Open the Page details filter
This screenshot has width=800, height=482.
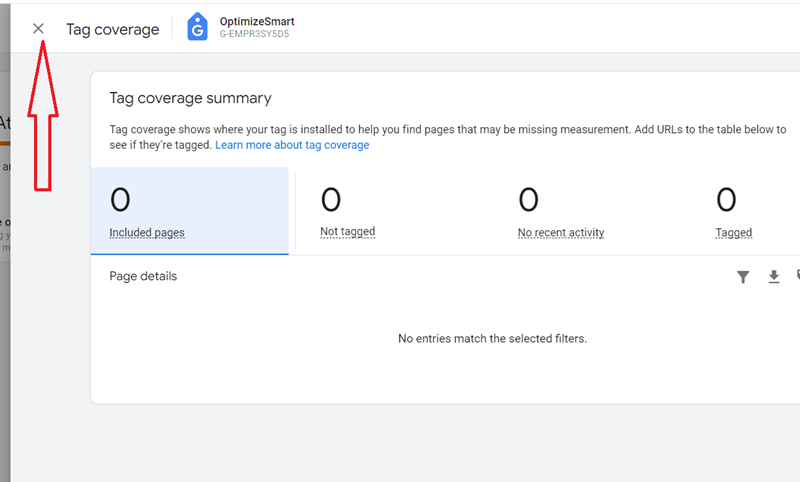(743, 277)
